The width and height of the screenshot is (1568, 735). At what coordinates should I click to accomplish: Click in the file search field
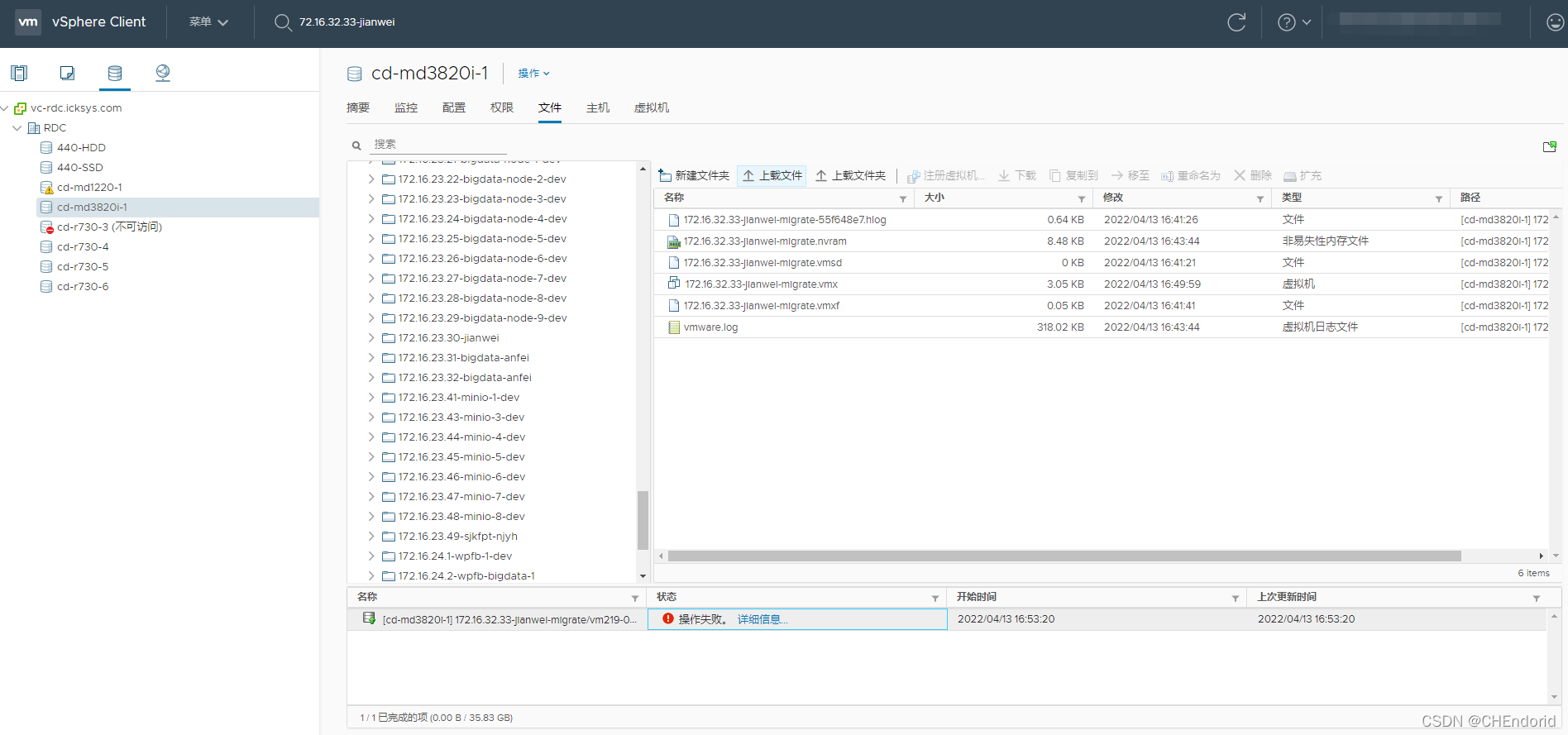[x=438, y=145]
